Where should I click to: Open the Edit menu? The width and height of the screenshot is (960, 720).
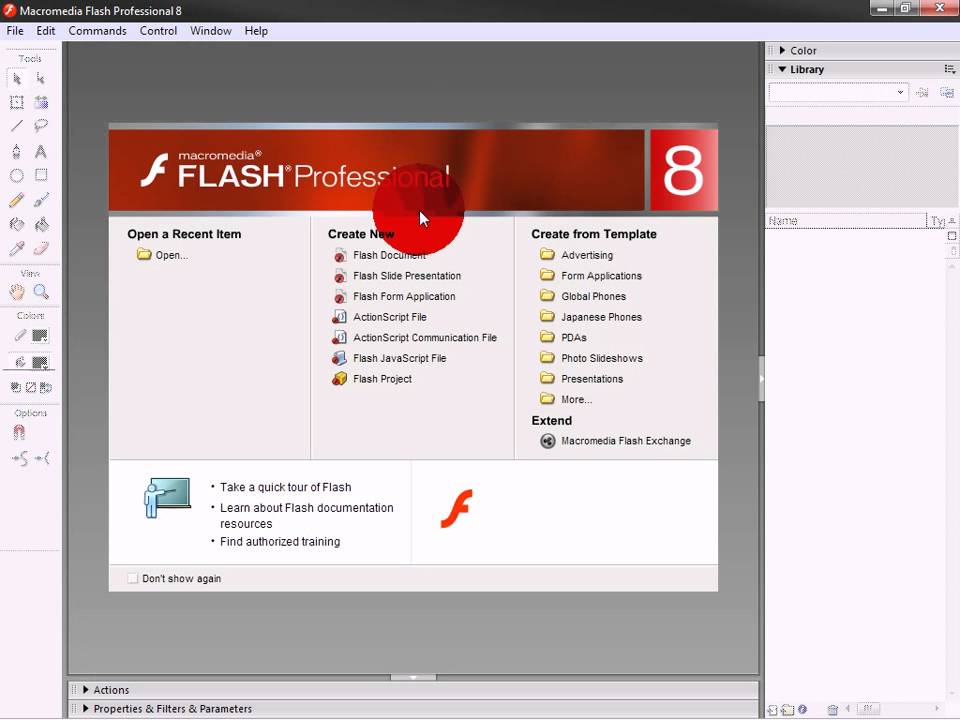(45, 31)
